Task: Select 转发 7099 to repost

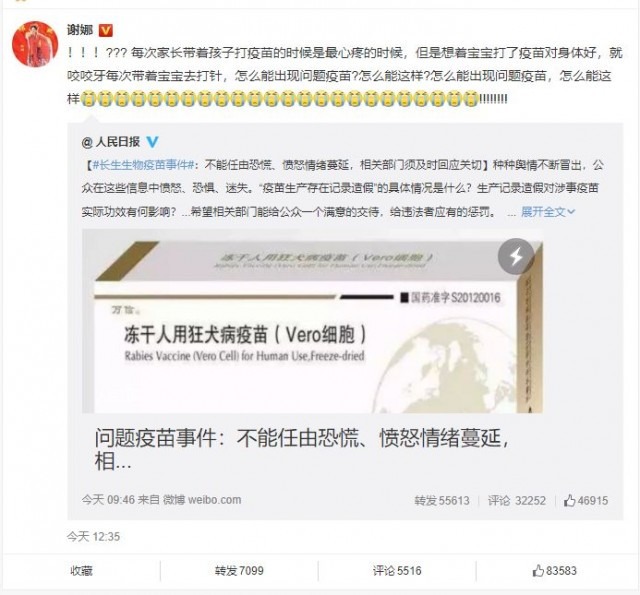Action: [239, 571]
